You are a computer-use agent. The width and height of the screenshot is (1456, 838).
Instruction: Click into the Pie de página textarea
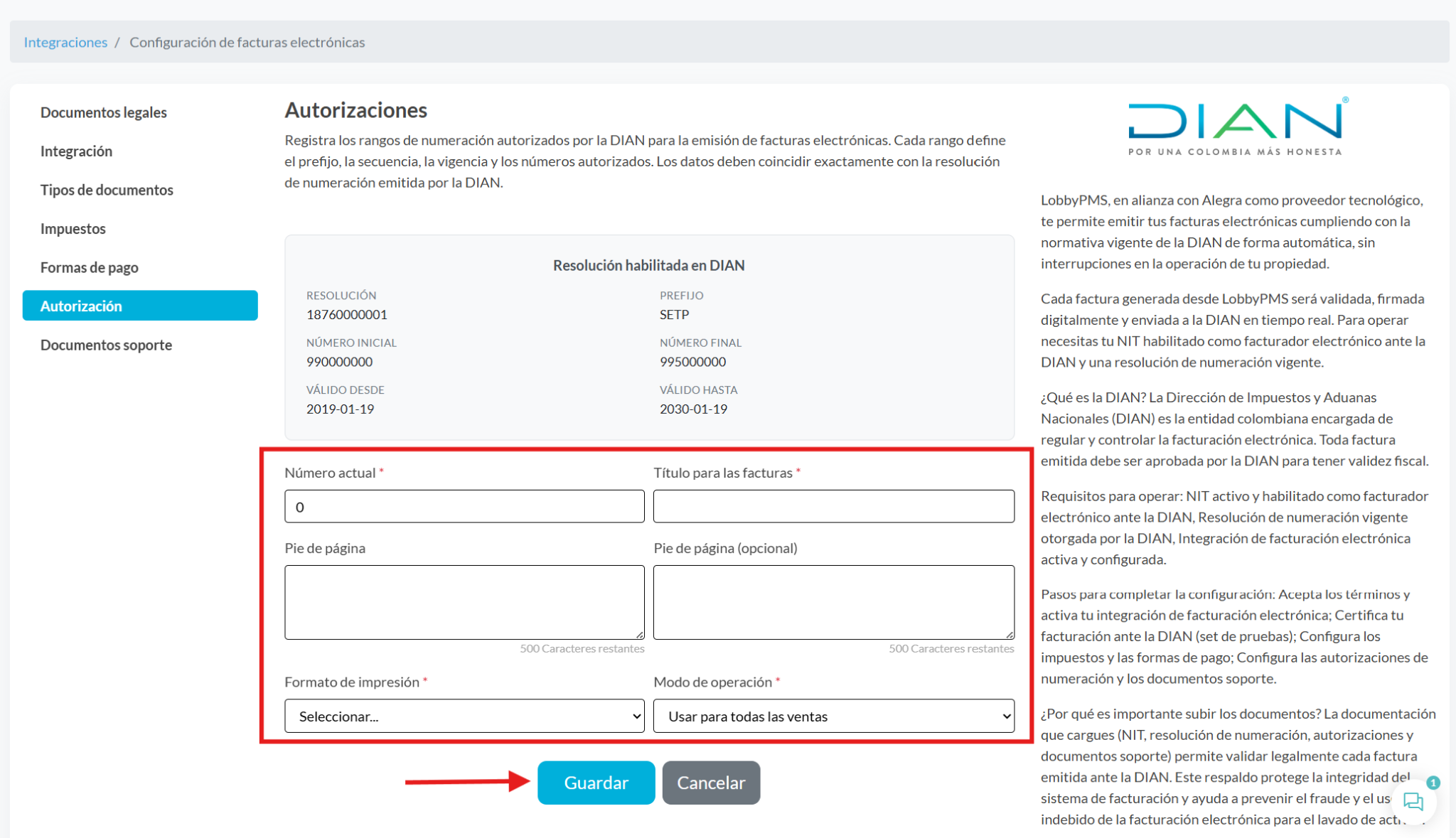(x=464, y=602)
